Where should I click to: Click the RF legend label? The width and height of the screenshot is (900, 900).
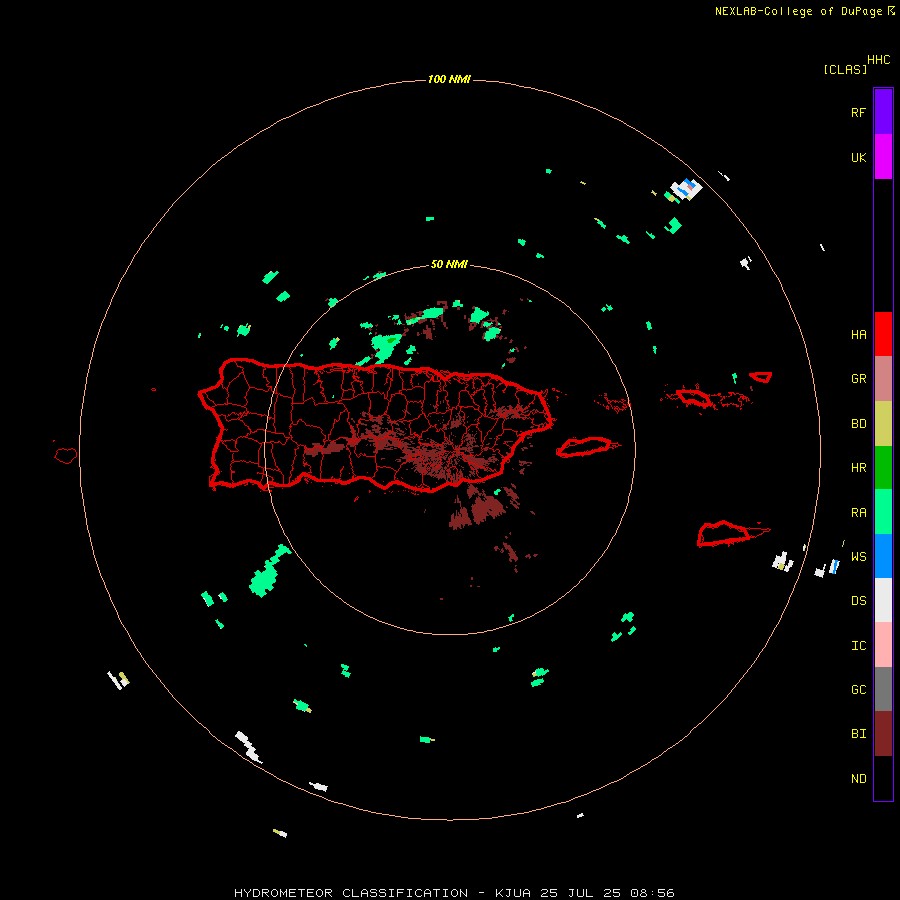pyautogui.click(x=858, y=112)
